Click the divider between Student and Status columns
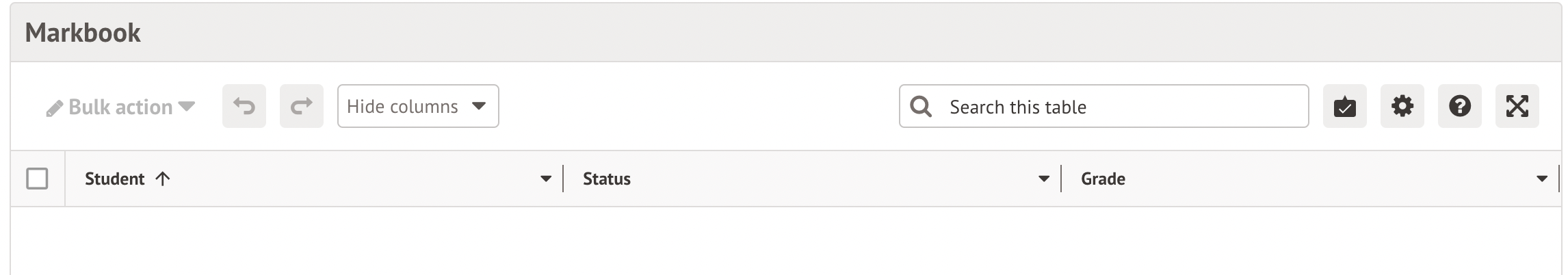1568x275 pixels. (x=563, y=179)
